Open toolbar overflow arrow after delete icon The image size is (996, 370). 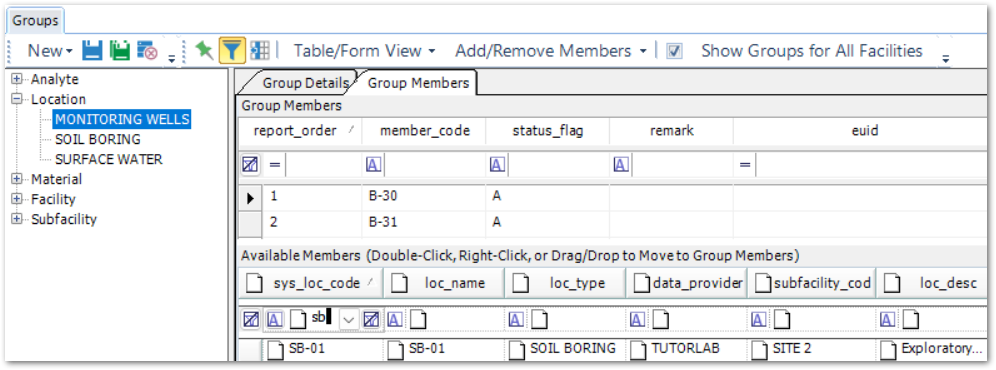point(172,58)
